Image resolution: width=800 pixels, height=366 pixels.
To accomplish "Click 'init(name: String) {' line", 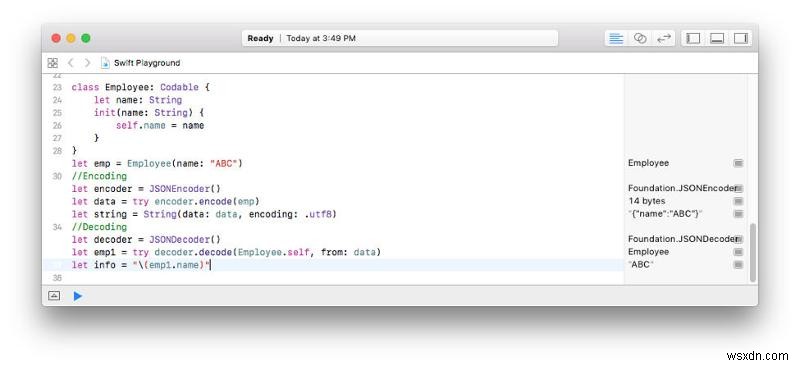I will 149,113.
